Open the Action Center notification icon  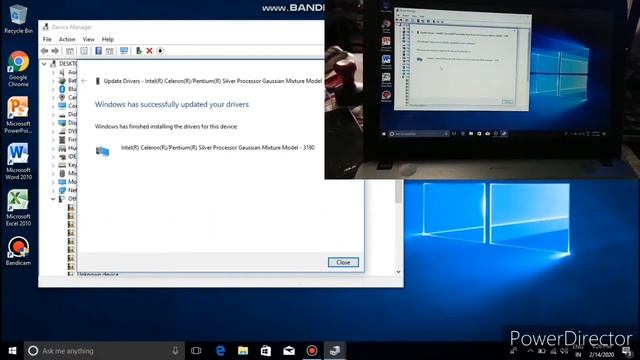[628, 351]
